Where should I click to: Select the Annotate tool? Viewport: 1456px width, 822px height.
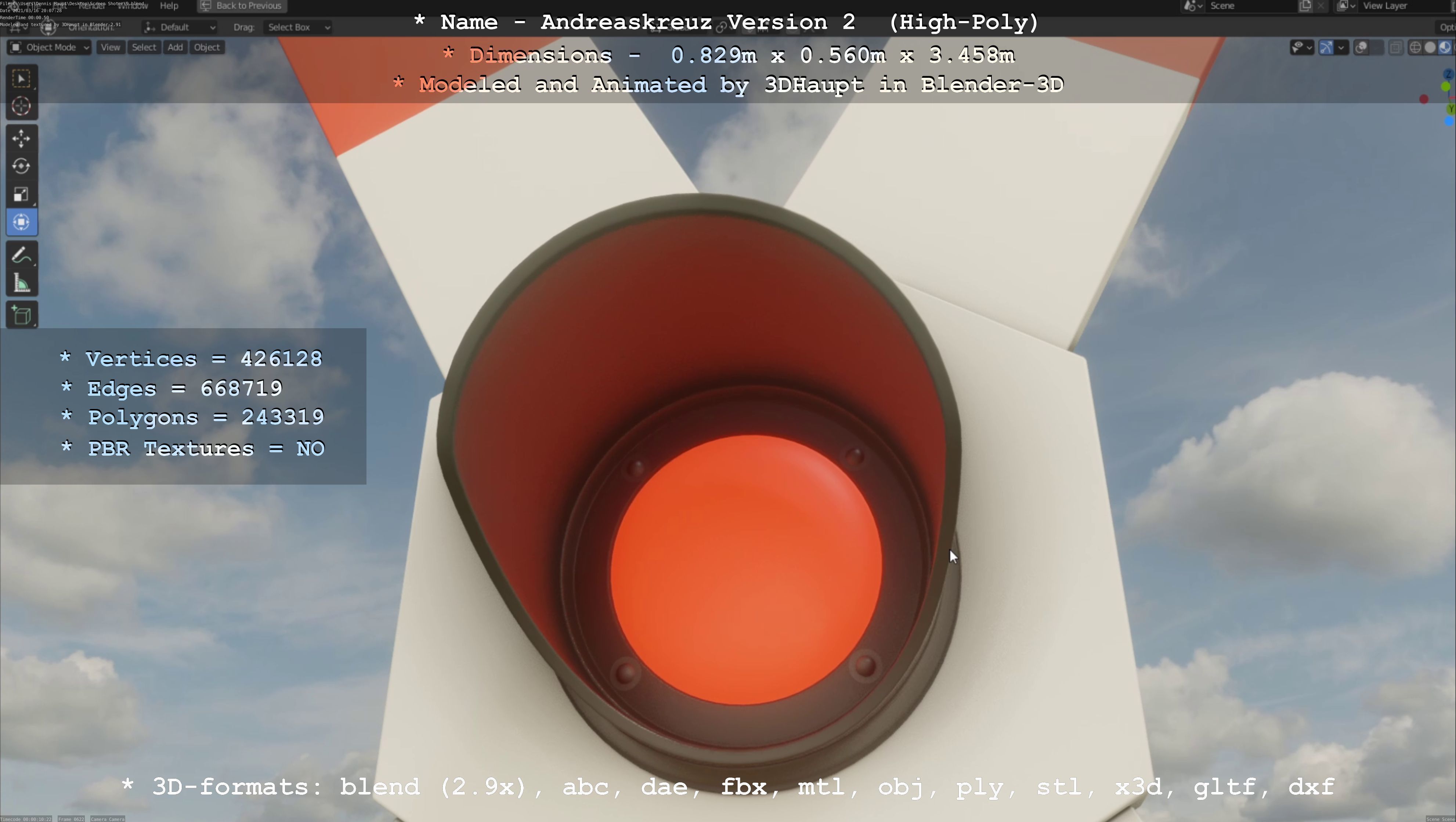[21, 255]
